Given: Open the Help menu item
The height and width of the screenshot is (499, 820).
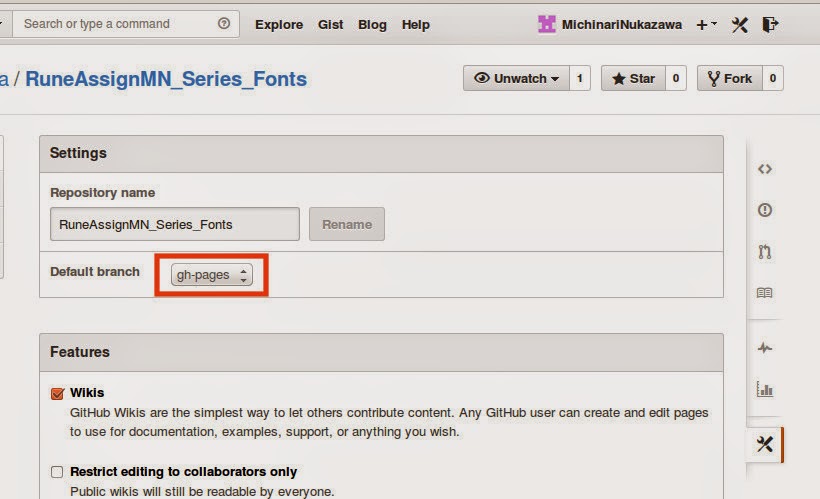Looking at the screenshot, I should point(416,25).
